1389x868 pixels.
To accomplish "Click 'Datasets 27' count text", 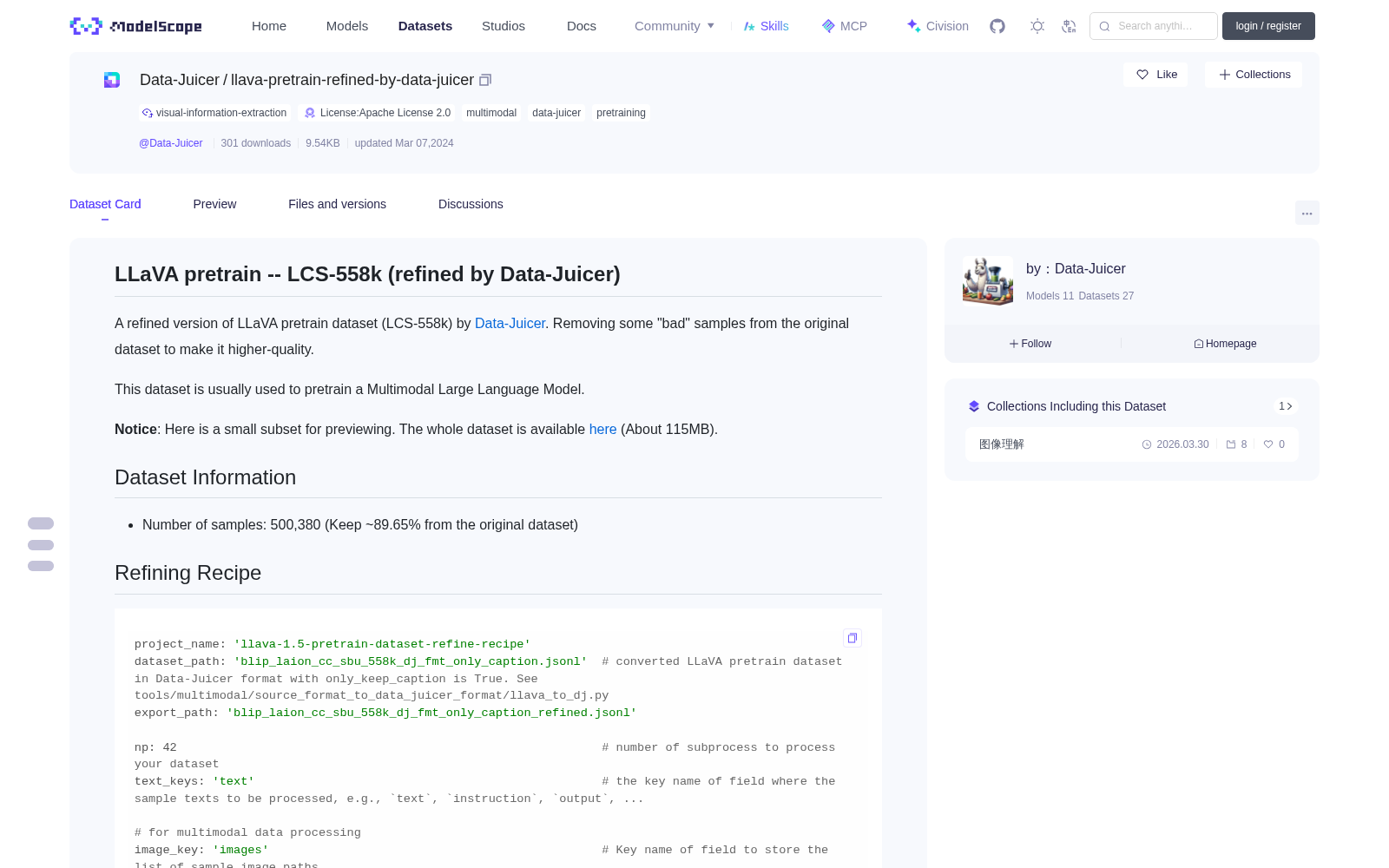I will [1106, 296].
